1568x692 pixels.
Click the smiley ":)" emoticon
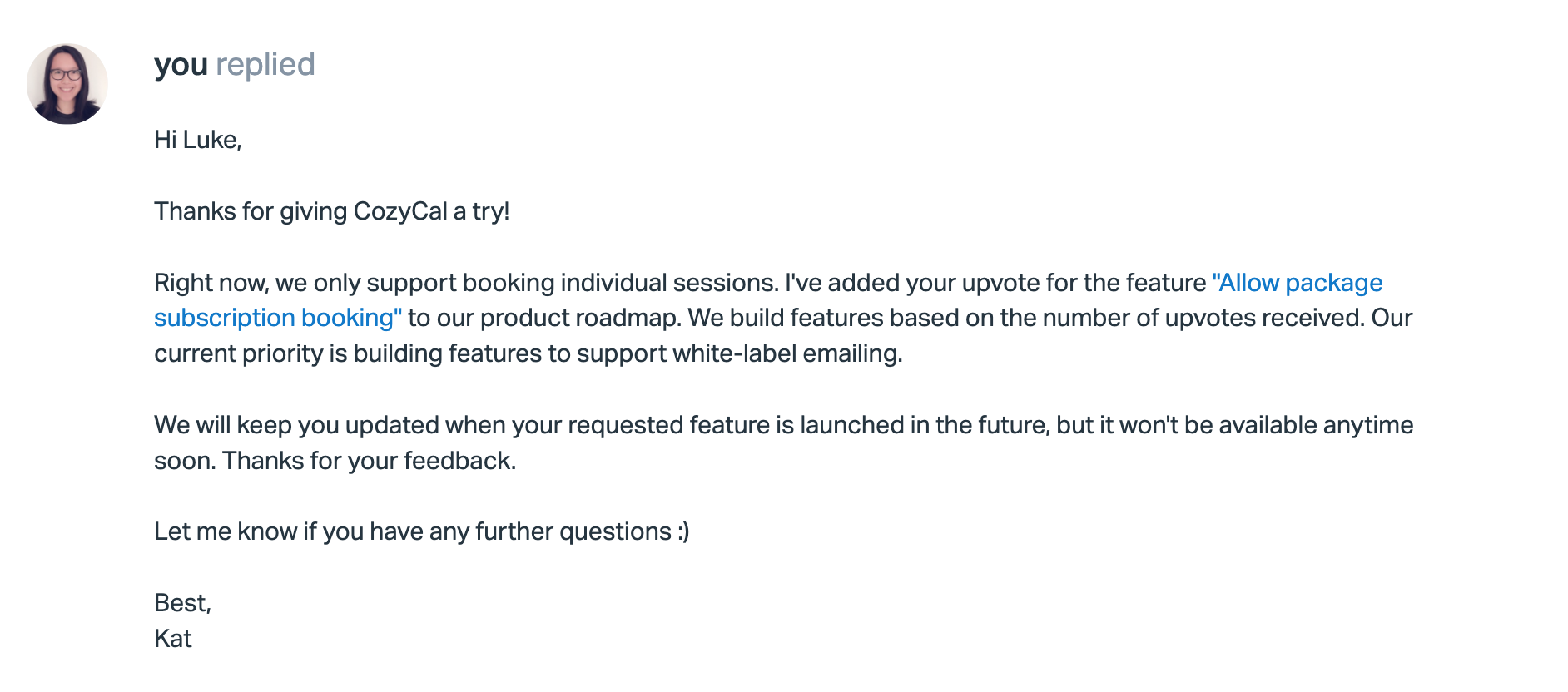point(682,531)
